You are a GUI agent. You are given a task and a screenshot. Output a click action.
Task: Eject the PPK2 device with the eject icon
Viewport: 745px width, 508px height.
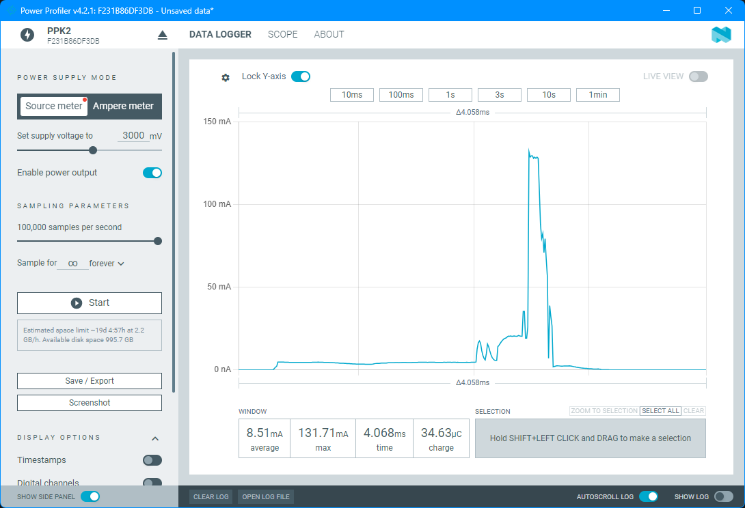pyautogui.click(x=162, y=35)
